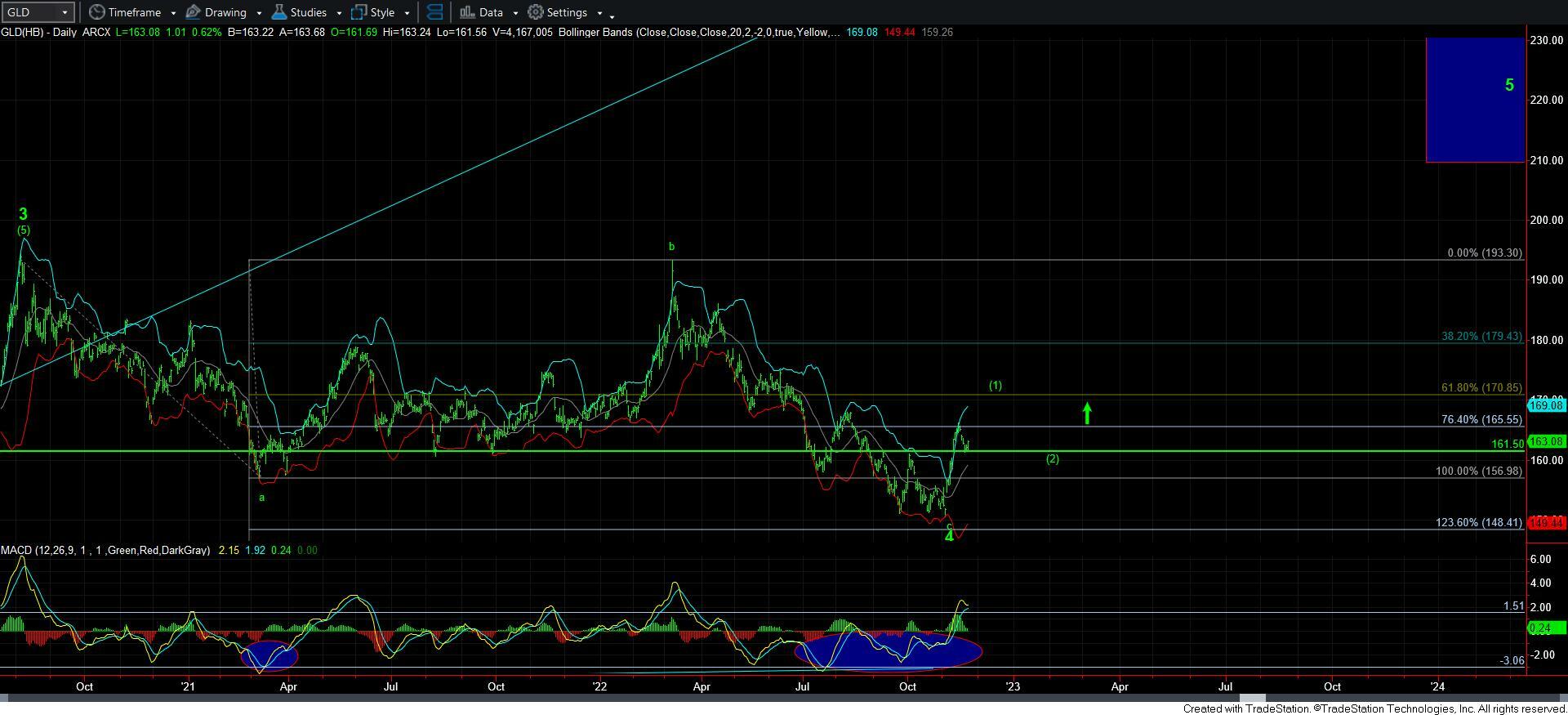1568x715 pixels.
Task: Click the '23 date axis label
Action: click(x=1012, y=686)
